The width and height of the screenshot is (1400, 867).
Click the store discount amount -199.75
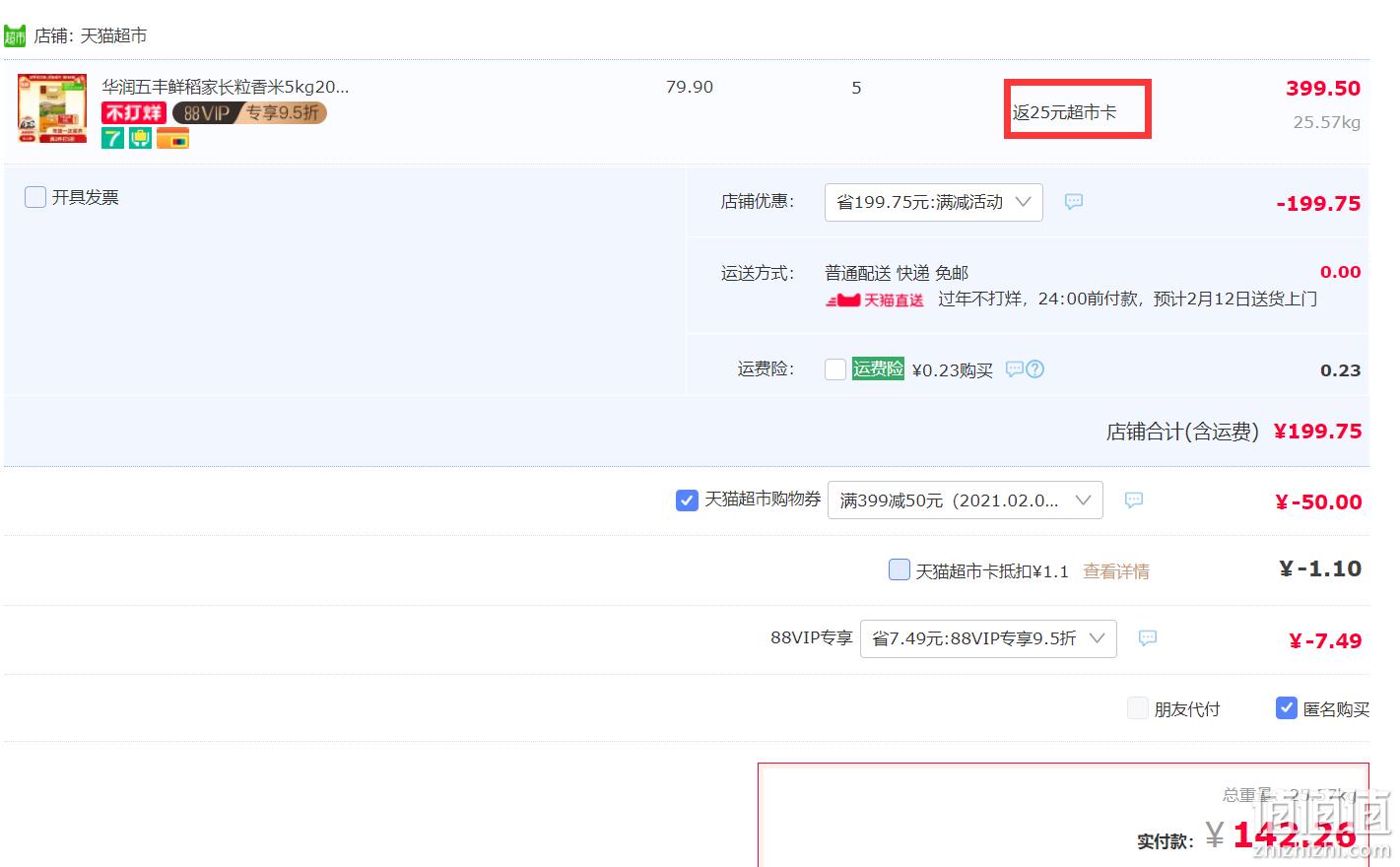coord(1318,204)
